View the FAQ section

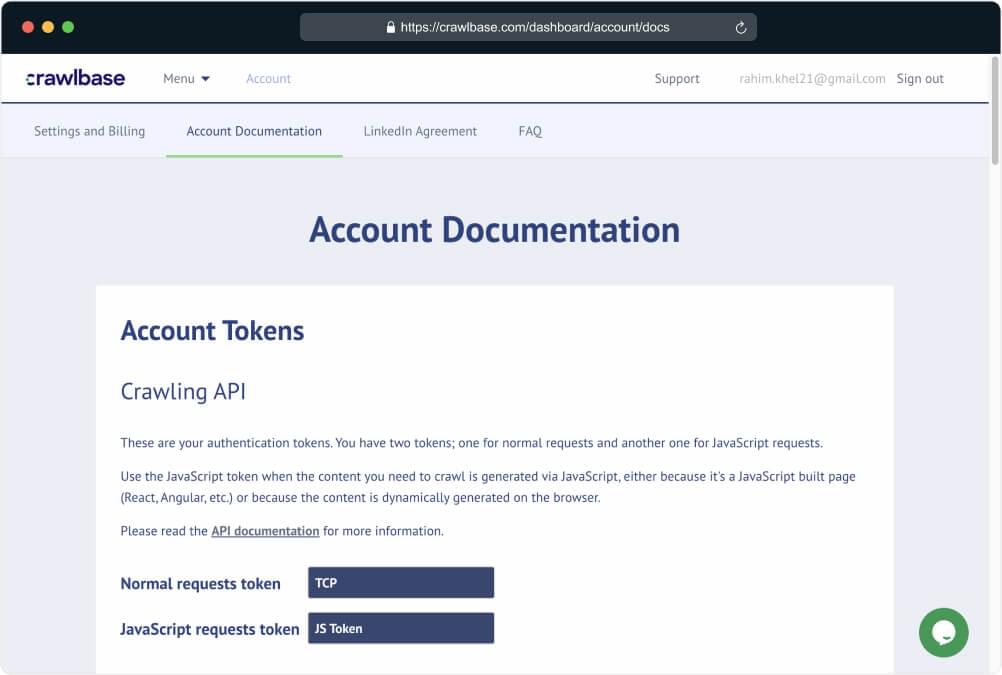tap(529, 131)
